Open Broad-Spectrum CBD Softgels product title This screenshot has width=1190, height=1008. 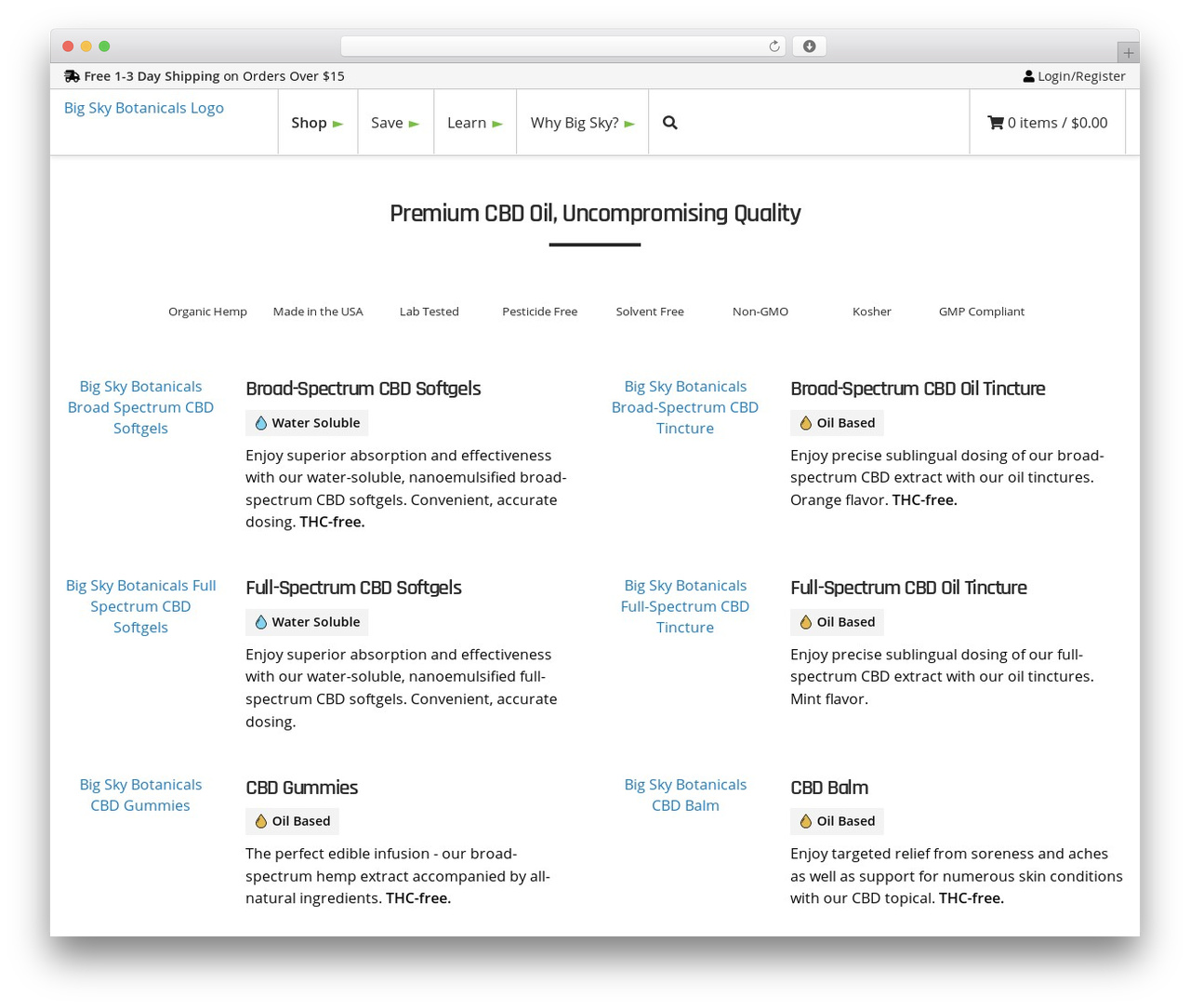[364, 389]
